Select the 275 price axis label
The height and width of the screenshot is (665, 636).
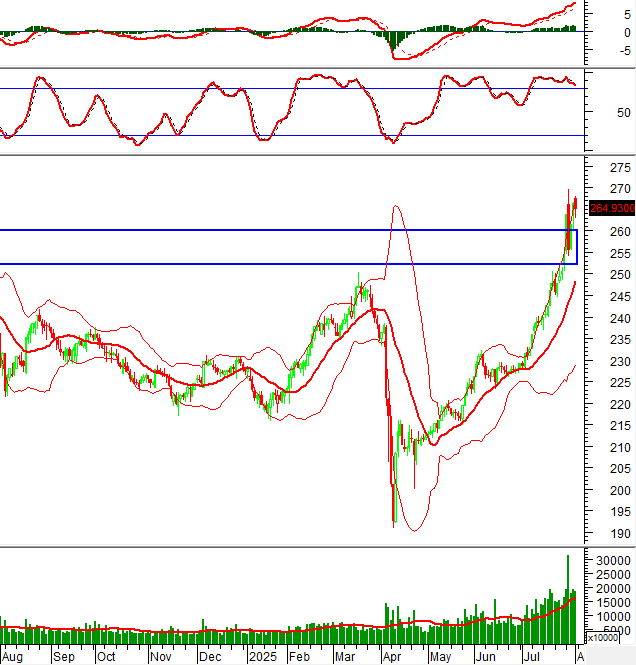620,168
